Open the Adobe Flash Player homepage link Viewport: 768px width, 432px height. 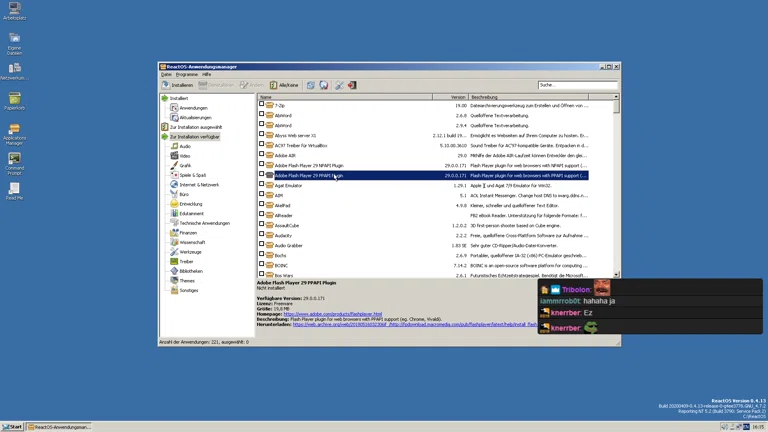(x=333, y=314)
